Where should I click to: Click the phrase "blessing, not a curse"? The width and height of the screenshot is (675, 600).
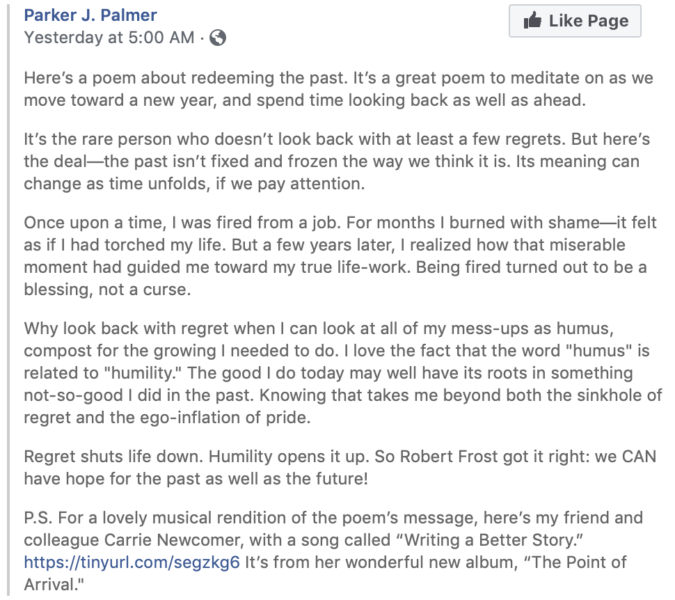click(107, 289)
